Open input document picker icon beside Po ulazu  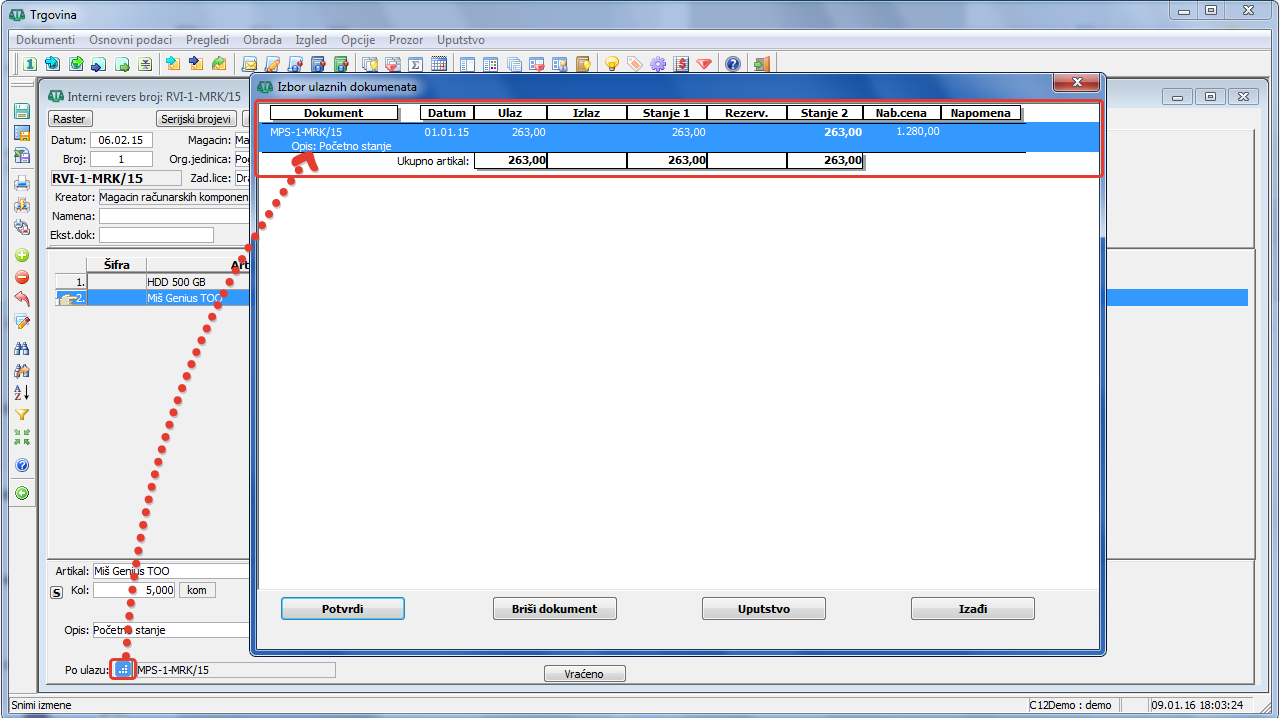[x=123, y=669]
